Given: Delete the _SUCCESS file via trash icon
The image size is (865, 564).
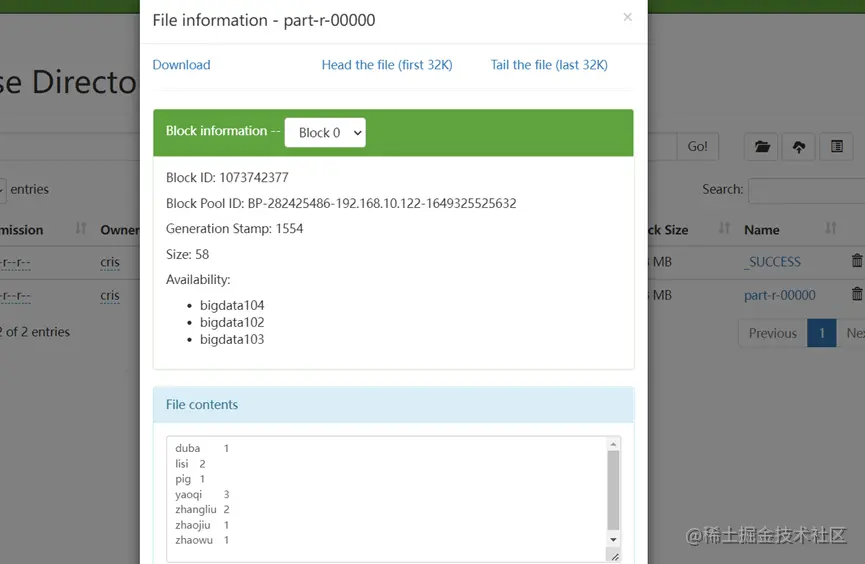Looking at the screenshot, I should pyautogui.click(x=857, y=260).
